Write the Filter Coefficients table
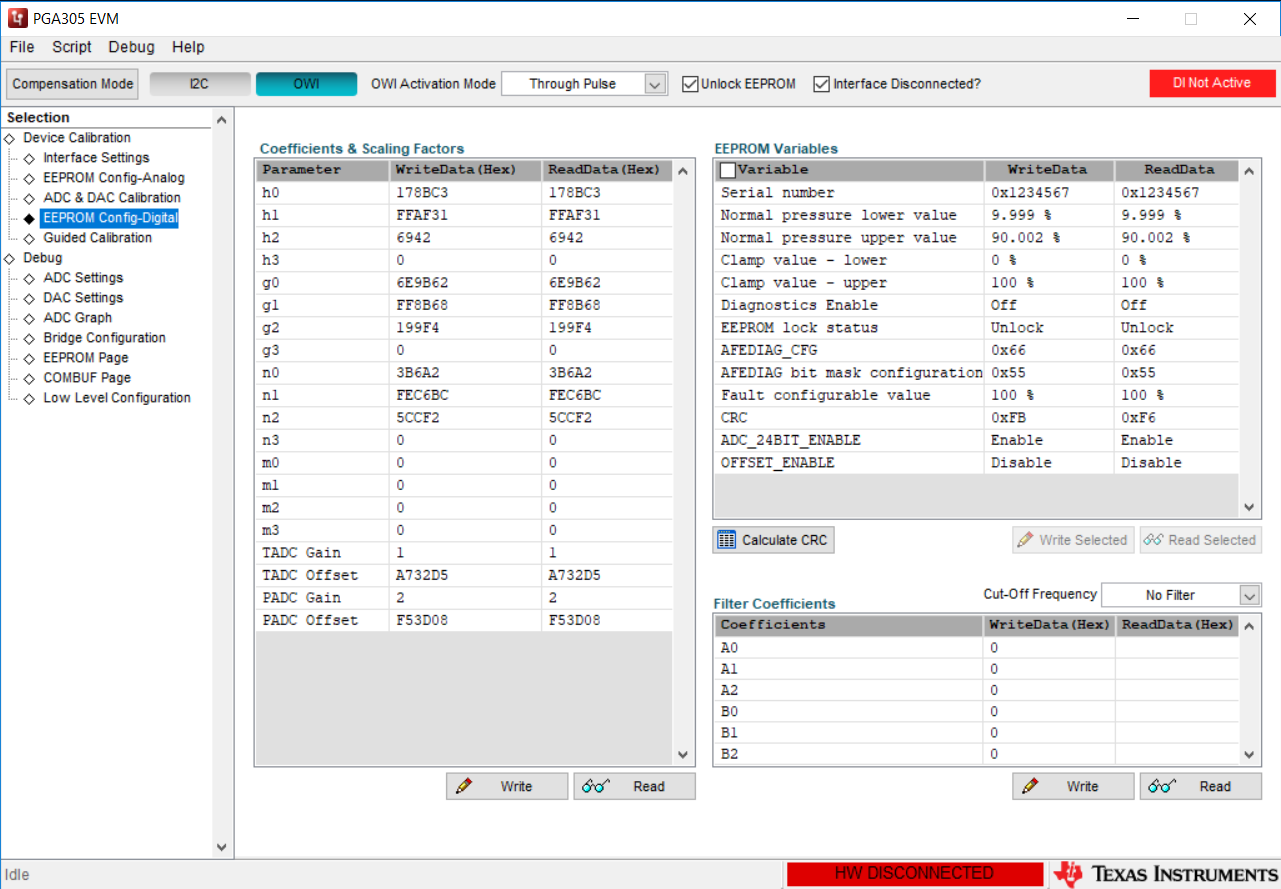The height and width of the screenshot is (889, 1281). coord(1073,787)
